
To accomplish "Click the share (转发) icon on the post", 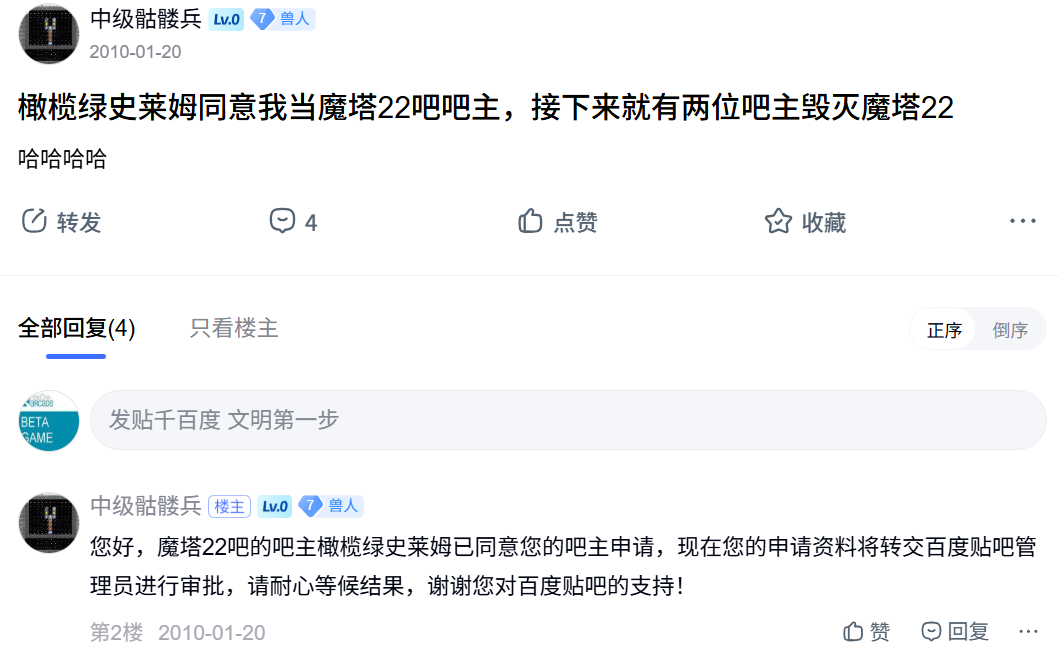I will (x=35, y=222).
